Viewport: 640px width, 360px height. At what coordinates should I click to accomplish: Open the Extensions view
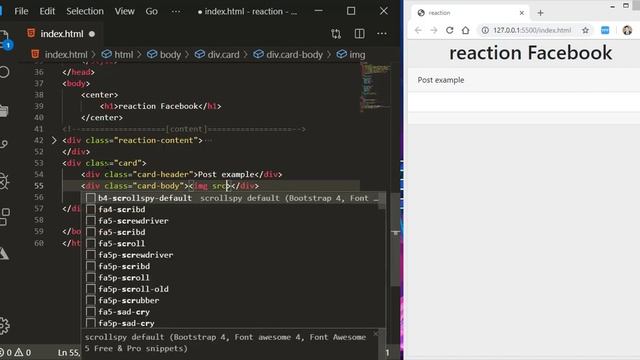pos(4,217)
